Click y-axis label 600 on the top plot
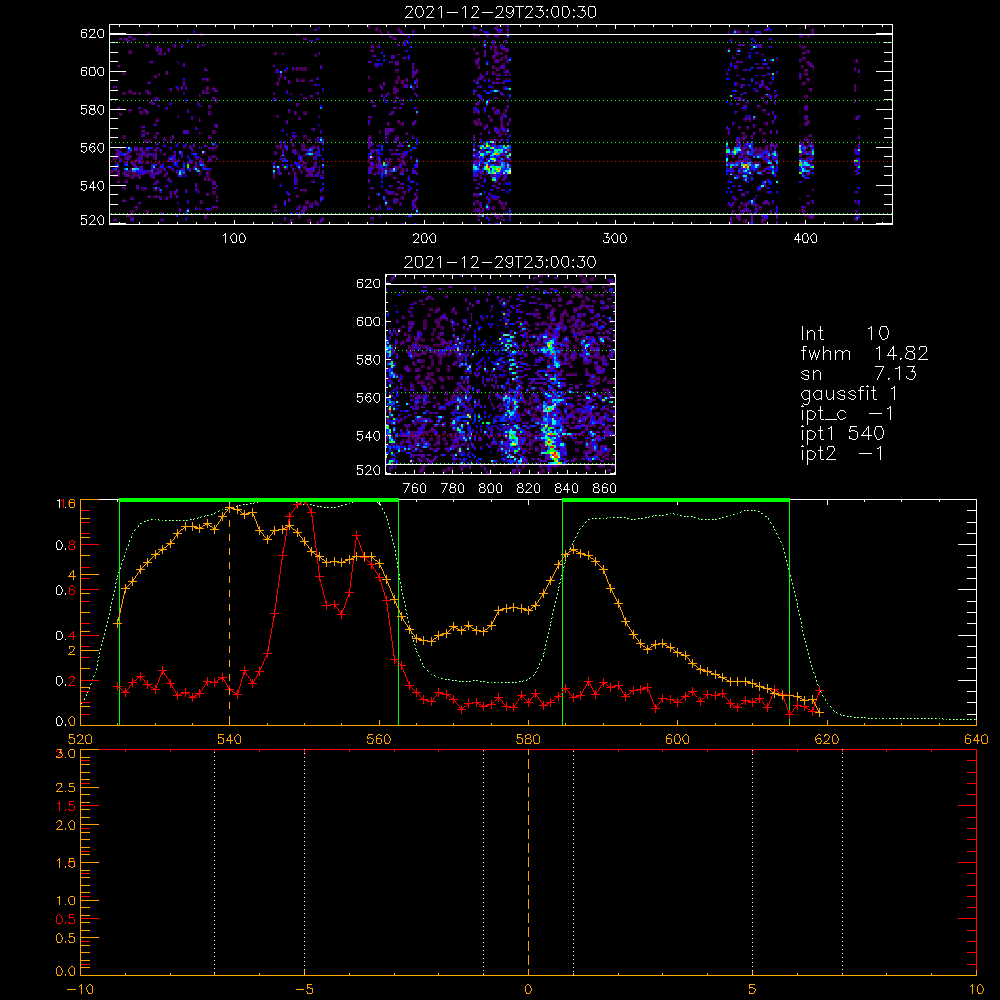The height and width of the screenshot is (1000, 1000). pos(92,71)
